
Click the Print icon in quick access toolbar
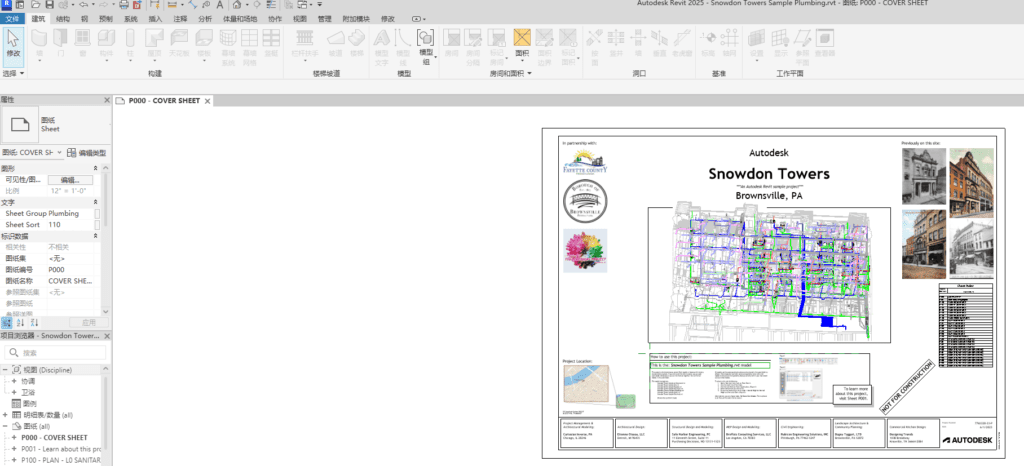(124, 5)
